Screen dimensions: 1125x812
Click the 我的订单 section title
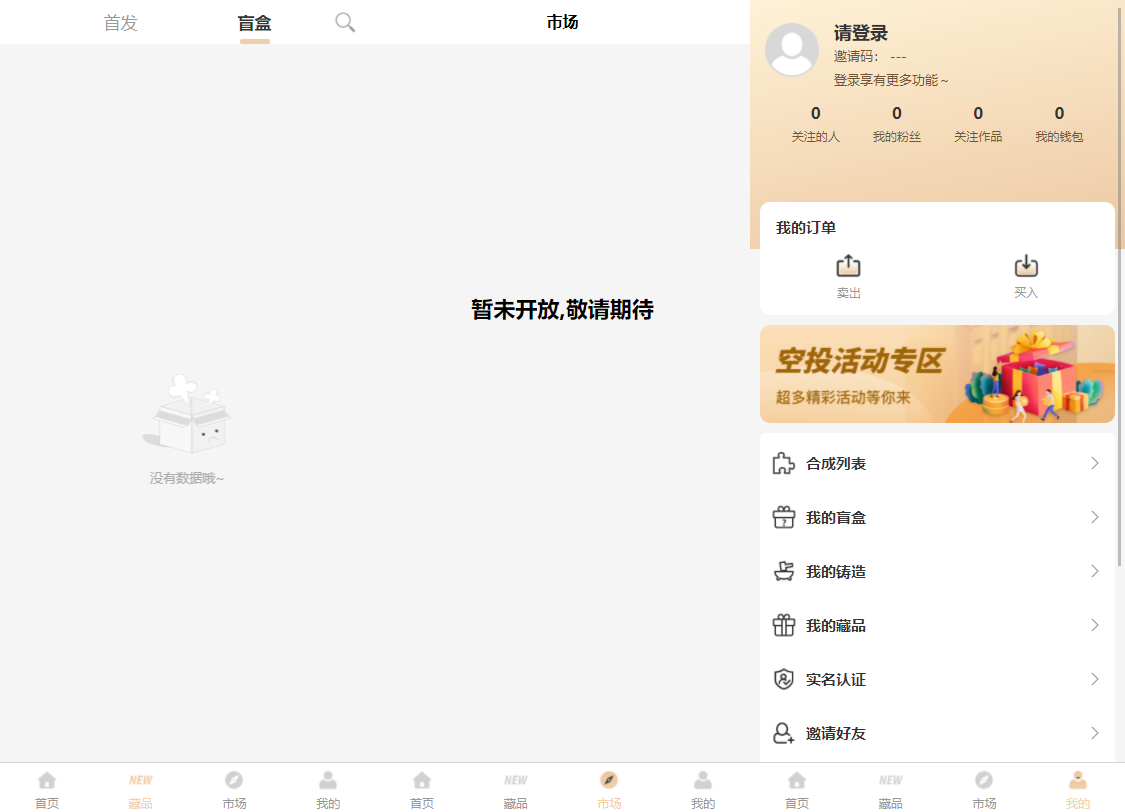click(806, 227)
